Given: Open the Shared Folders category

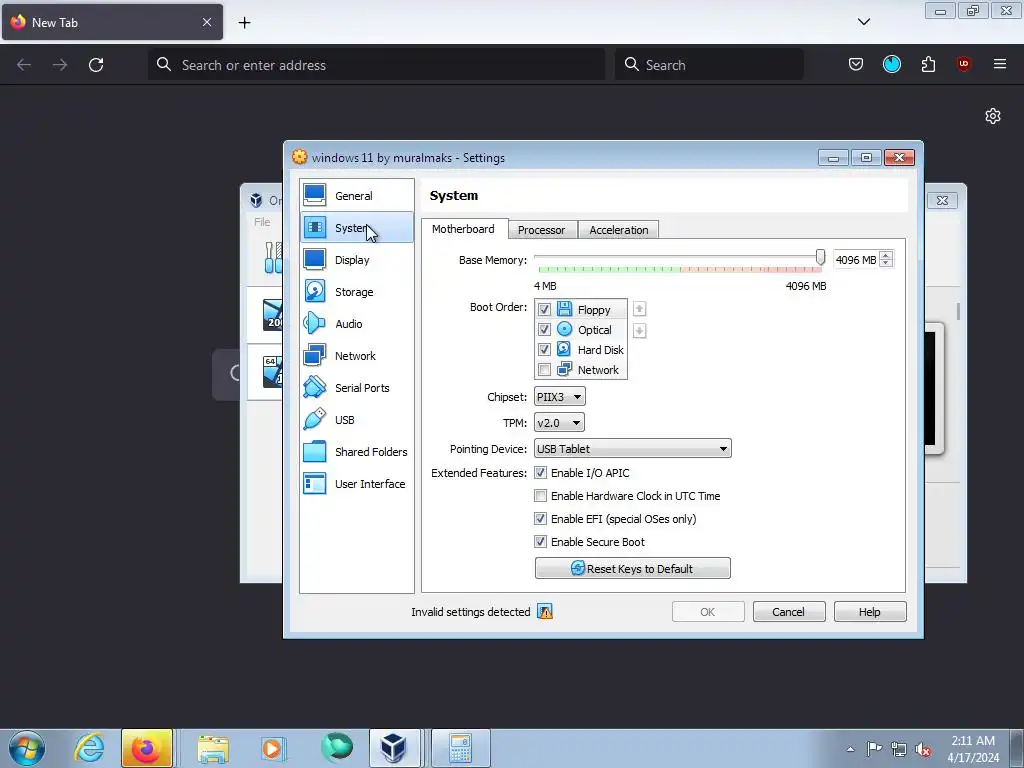Looking at the screenshot, I should tap(357, 452).
